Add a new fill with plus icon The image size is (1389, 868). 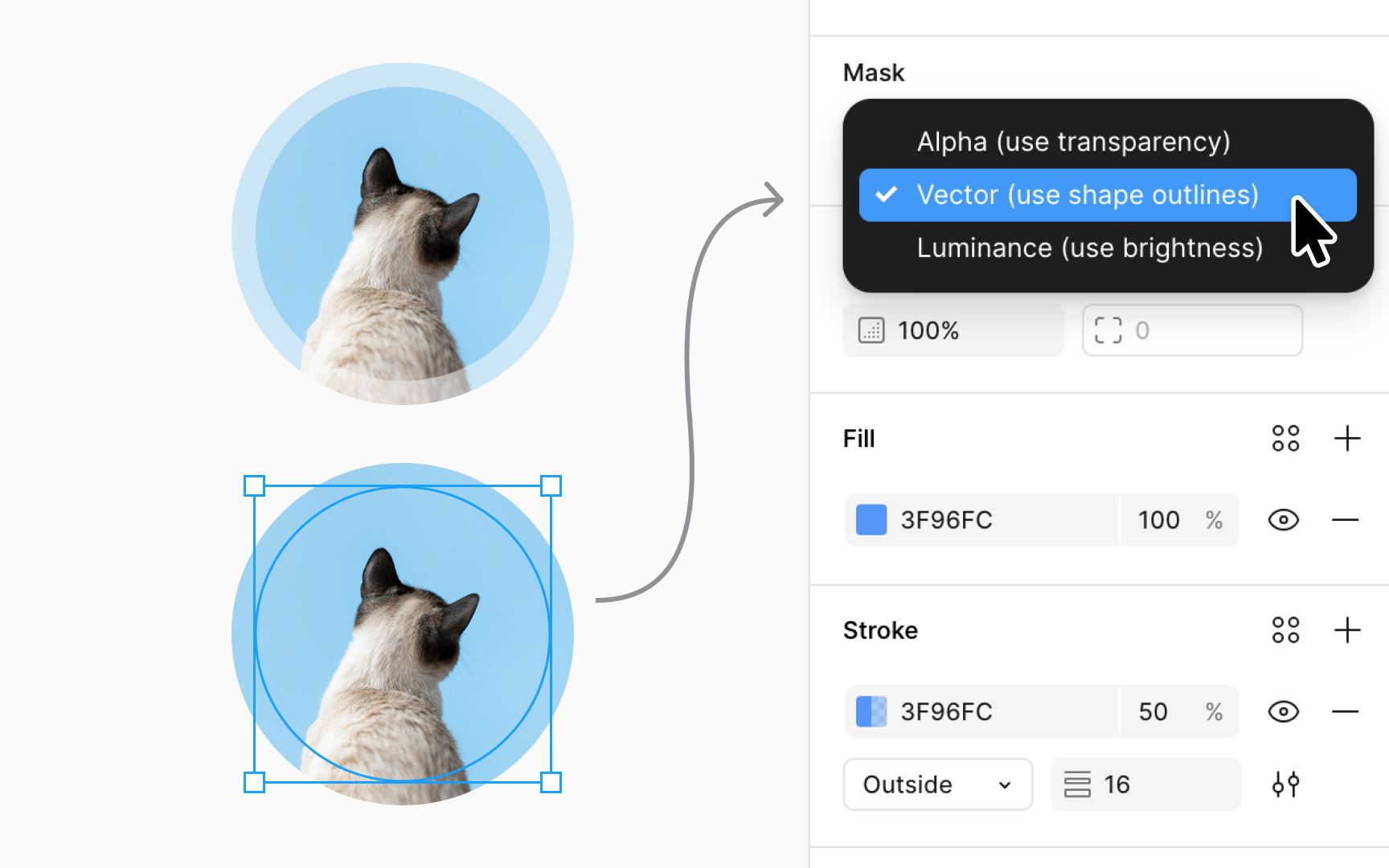1347,439
